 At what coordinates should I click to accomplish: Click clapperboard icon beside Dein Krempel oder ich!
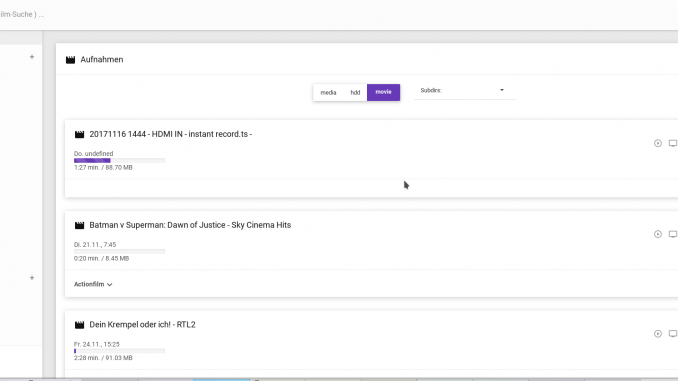(x=80, y=325)
